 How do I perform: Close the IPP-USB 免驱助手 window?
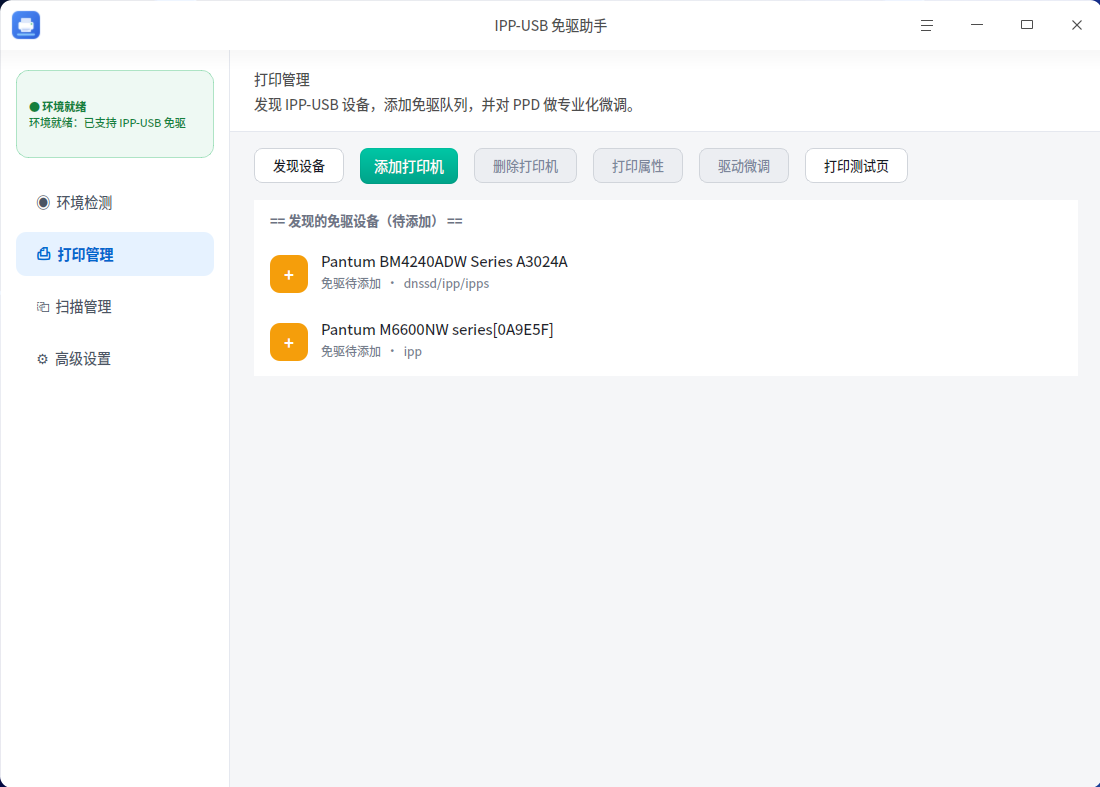[x=1077, y=25]
